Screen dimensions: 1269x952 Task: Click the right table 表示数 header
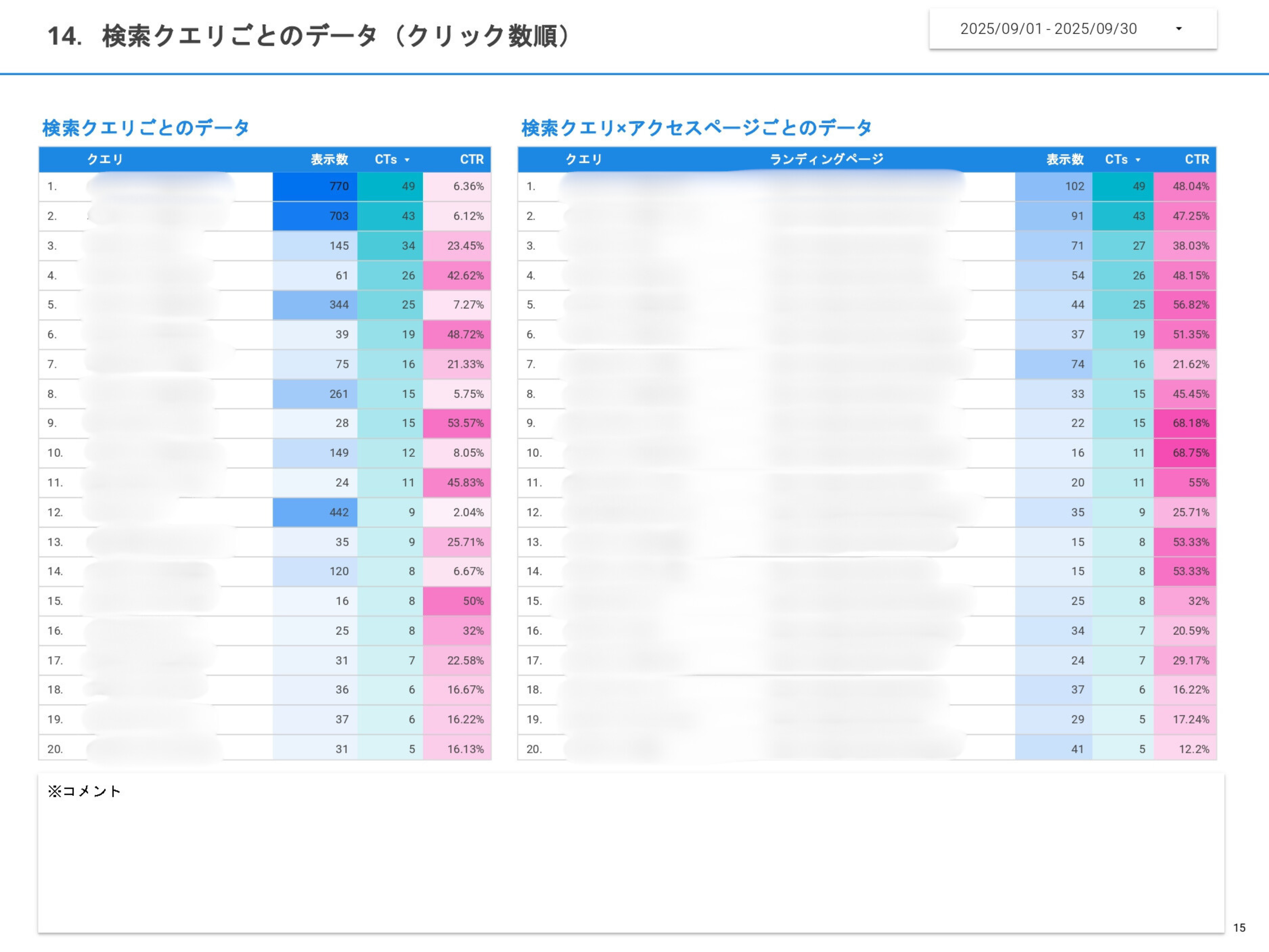(1064, 160)
